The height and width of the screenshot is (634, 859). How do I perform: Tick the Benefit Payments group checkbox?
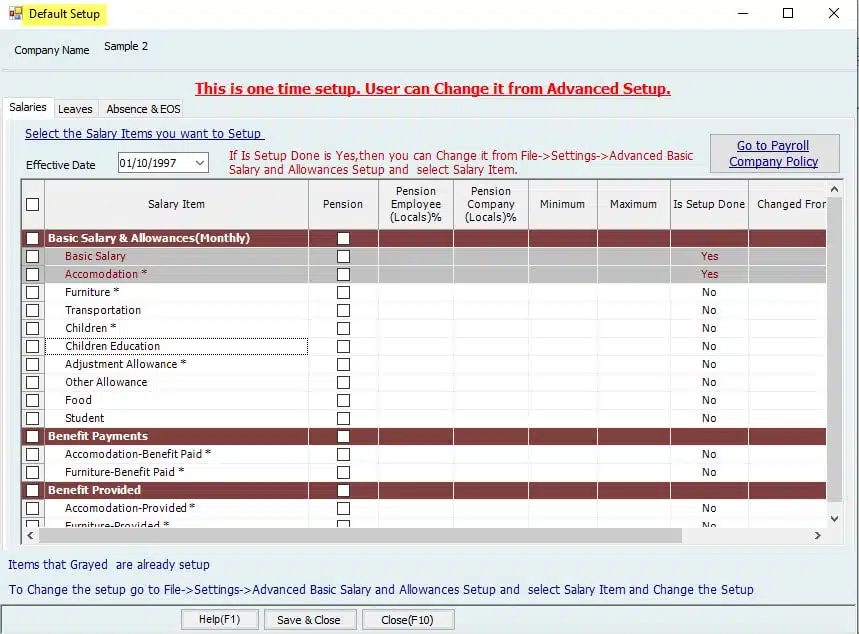33,436
